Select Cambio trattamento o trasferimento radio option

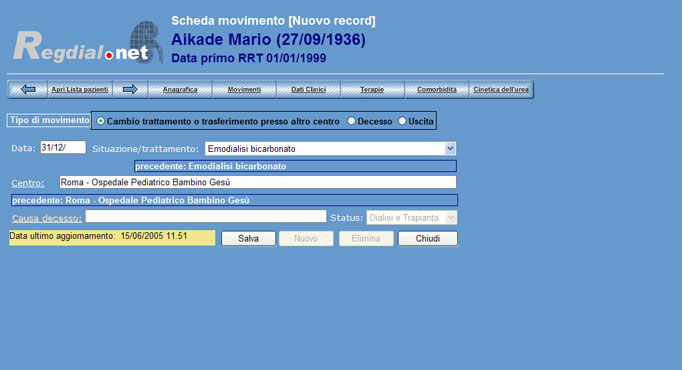pos(100,121)
